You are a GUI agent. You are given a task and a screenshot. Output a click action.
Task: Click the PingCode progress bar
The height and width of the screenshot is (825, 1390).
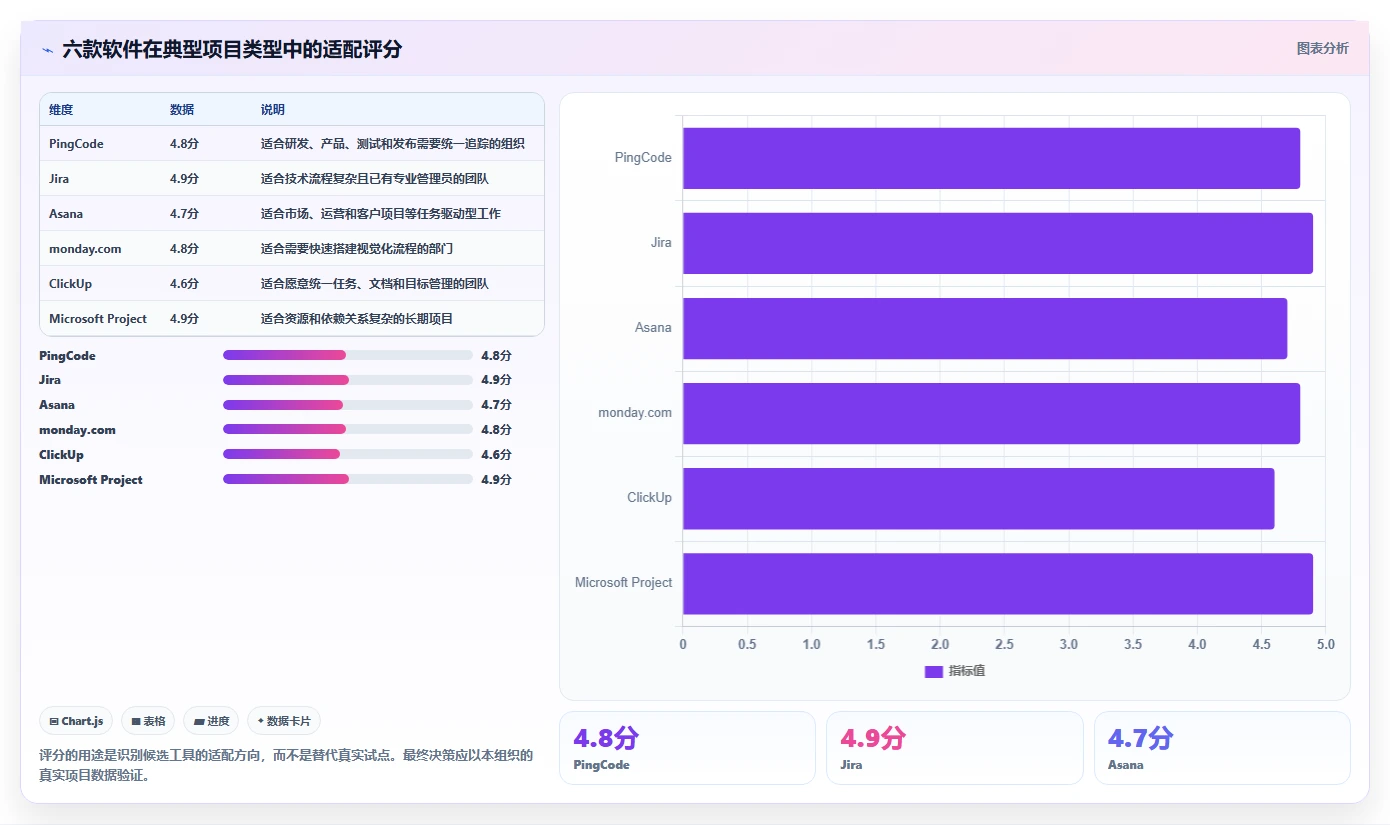348,355
